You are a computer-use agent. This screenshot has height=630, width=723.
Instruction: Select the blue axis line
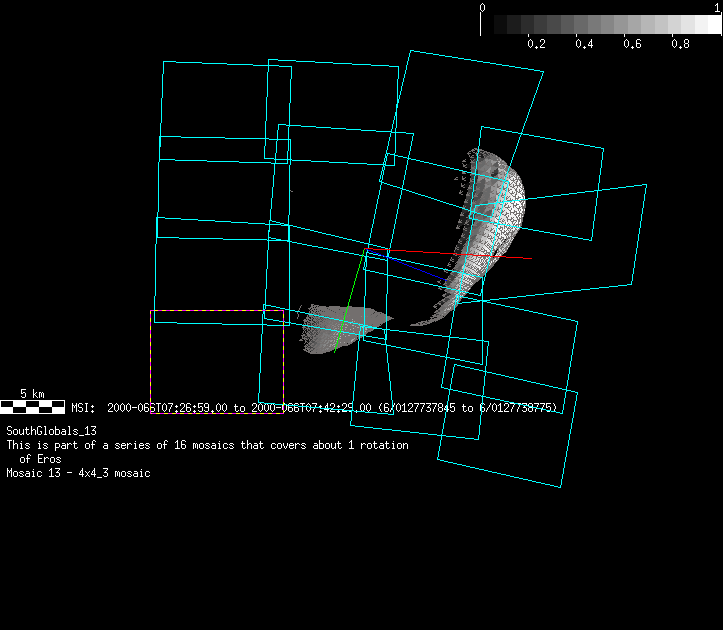tap(415, 268)
